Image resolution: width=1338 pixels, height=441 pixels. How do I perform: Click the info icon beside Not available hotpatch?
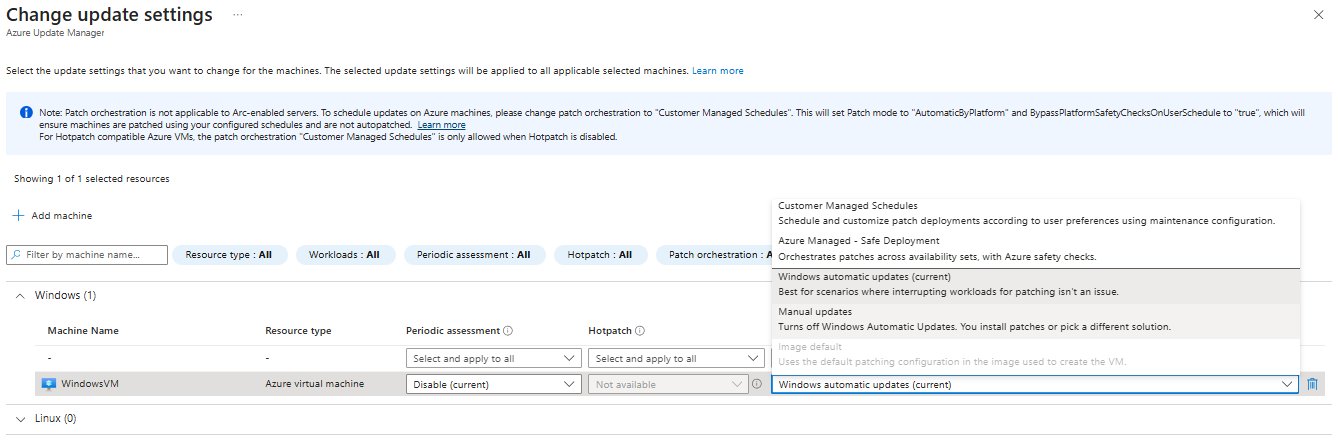tap(757, 384)
